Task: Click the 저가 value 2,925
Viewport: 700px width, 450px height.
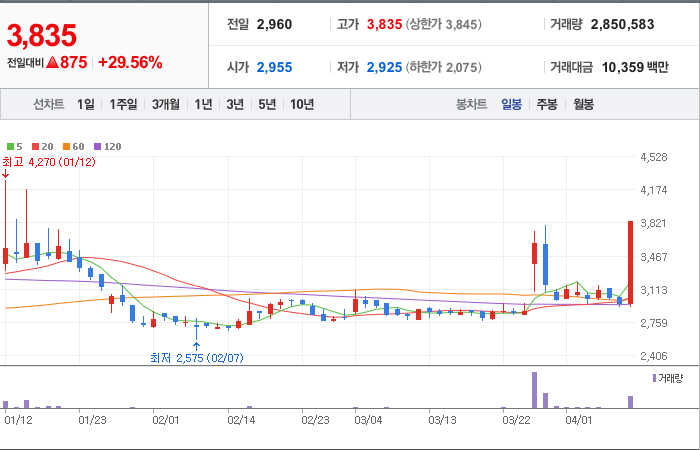Action: [x=384, y=67]
